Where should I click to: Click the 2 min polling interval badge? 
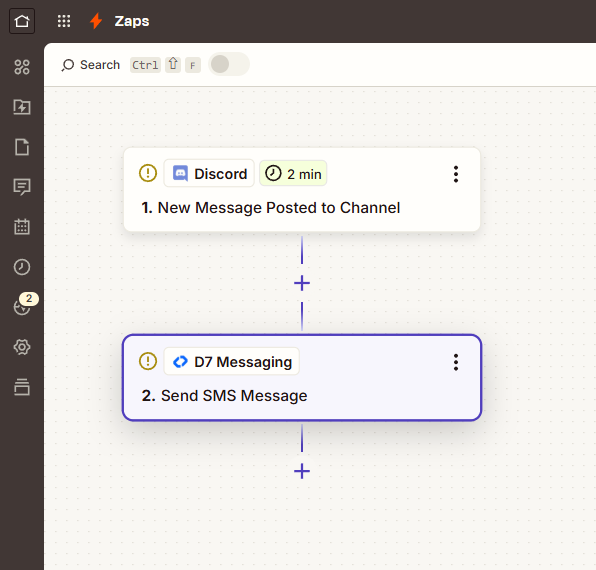tap(293, 173)
